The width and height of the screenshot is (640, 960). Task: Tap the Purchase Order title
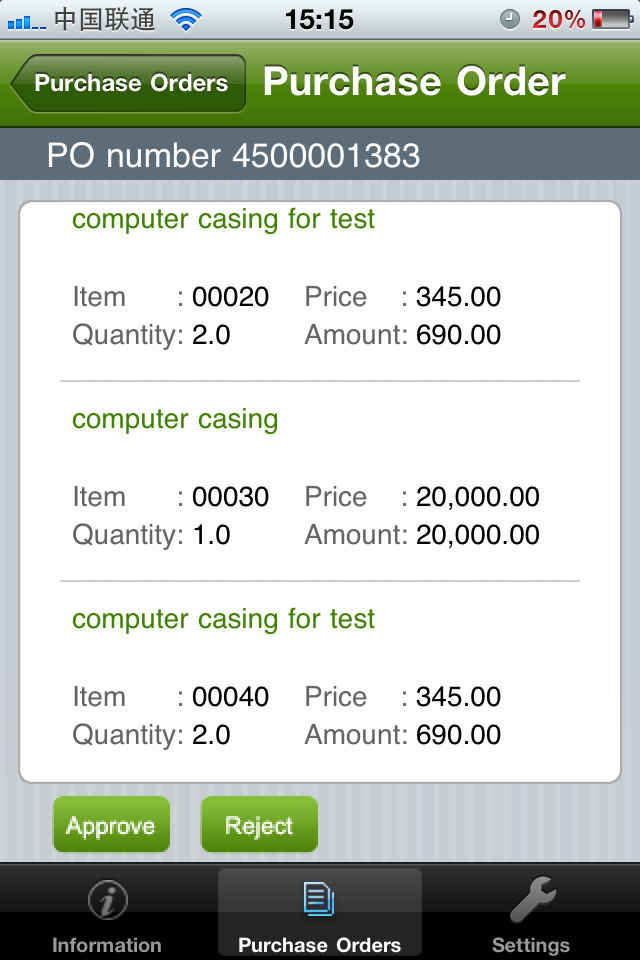click(414, 82)
